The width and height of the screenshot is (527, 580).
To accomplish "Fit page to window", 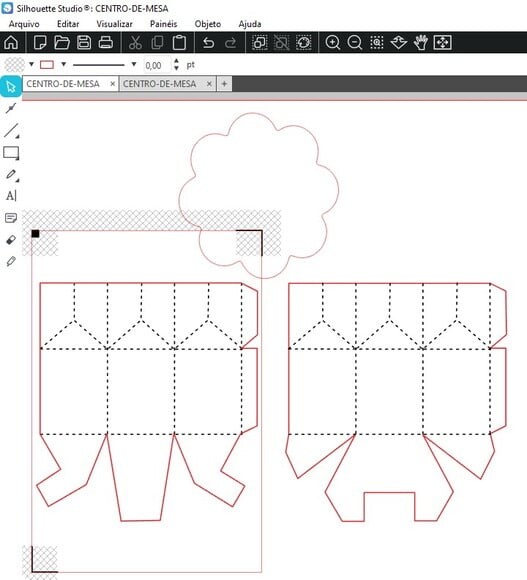I will (x=443, y=43).
